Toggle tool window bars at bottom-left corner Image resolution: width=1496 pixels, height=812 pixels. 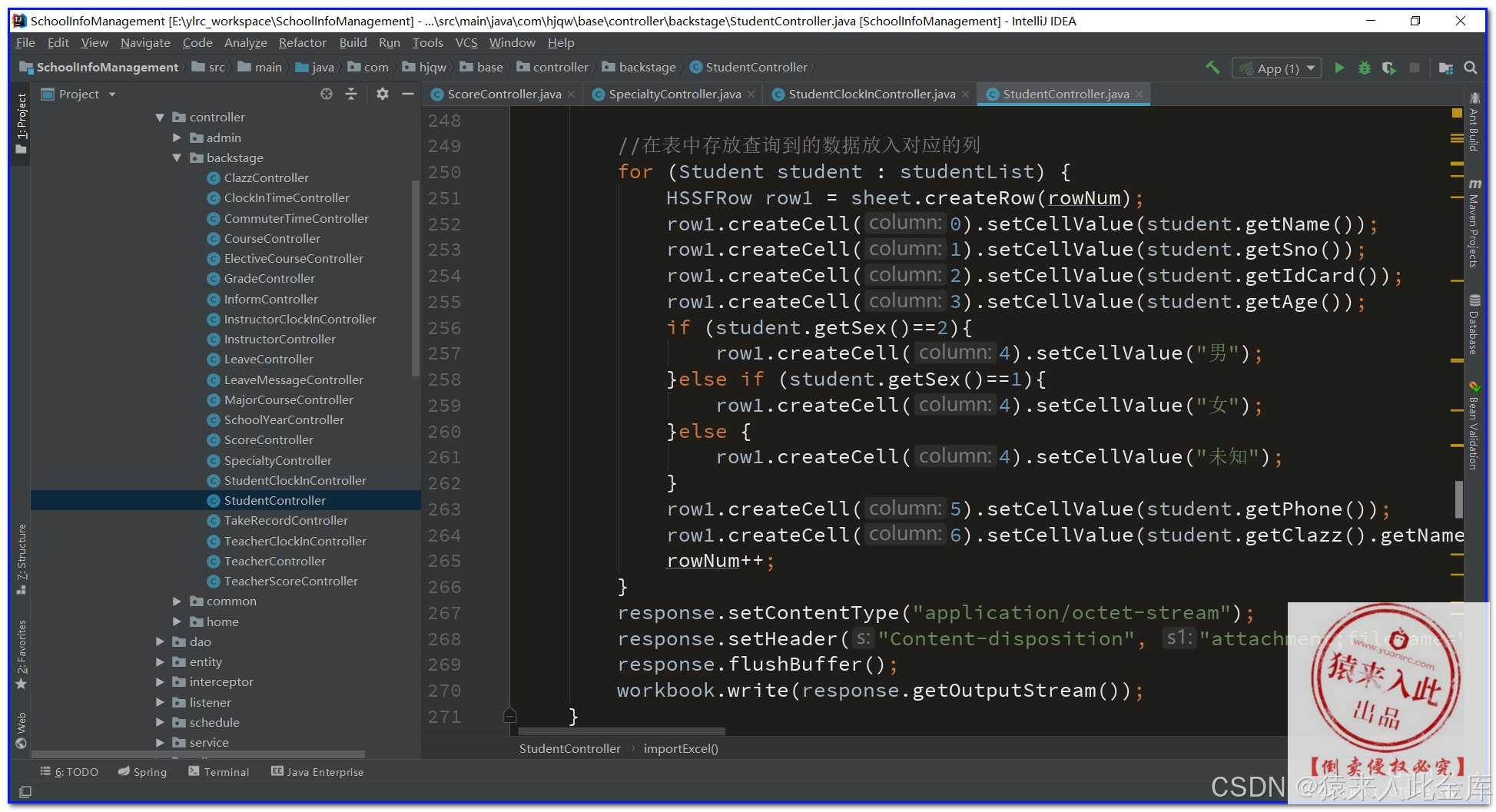25,791
